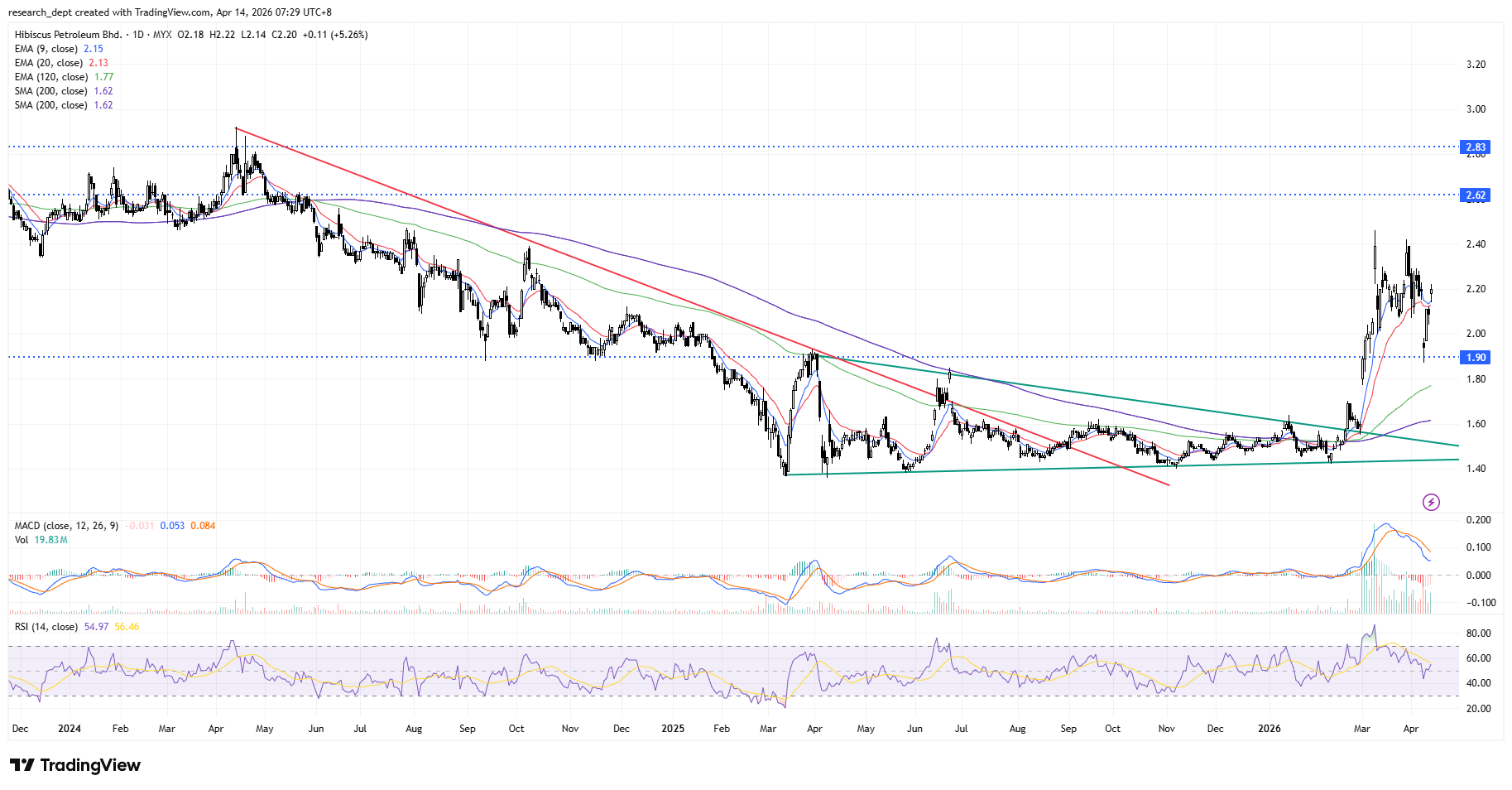The height and width of the screenshot is (790, 1512).
Task: Click the Vol 19.83M volume legend
Action: [41, 540]
